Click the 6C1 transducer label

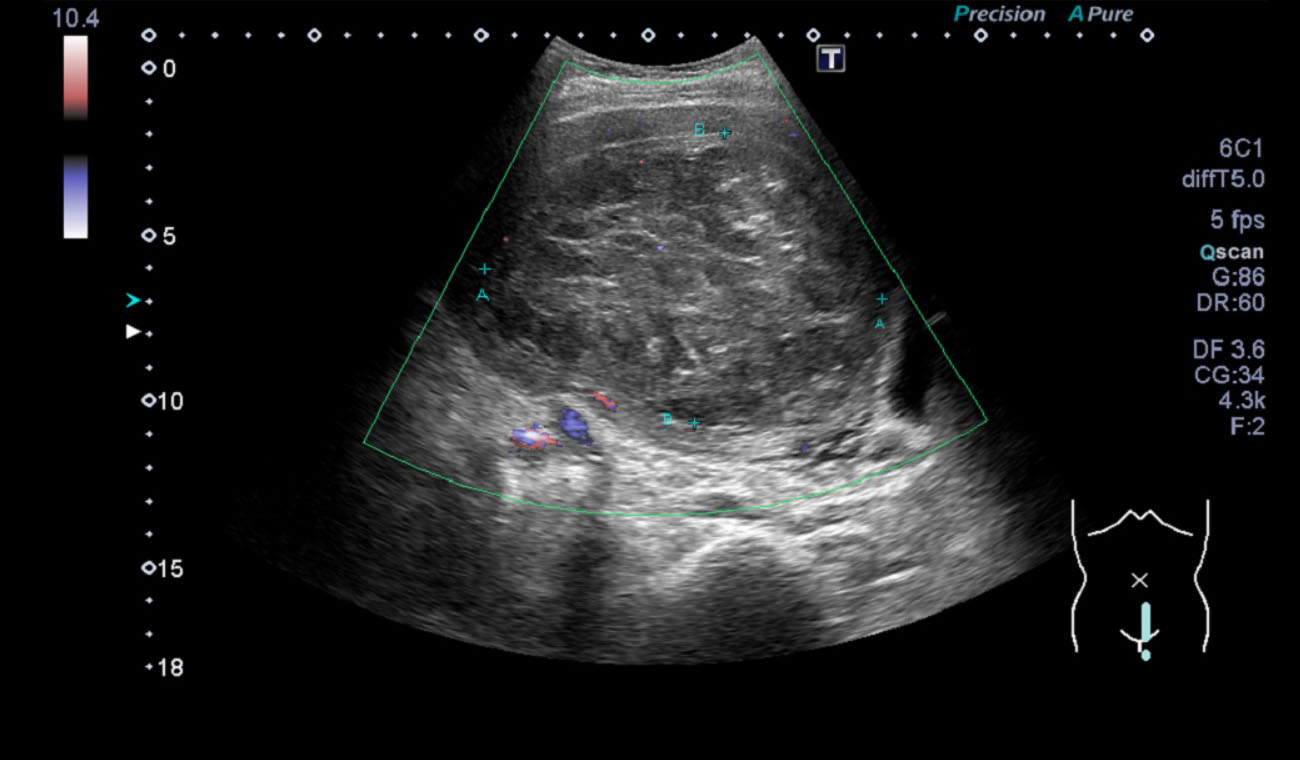(1240, 149)
